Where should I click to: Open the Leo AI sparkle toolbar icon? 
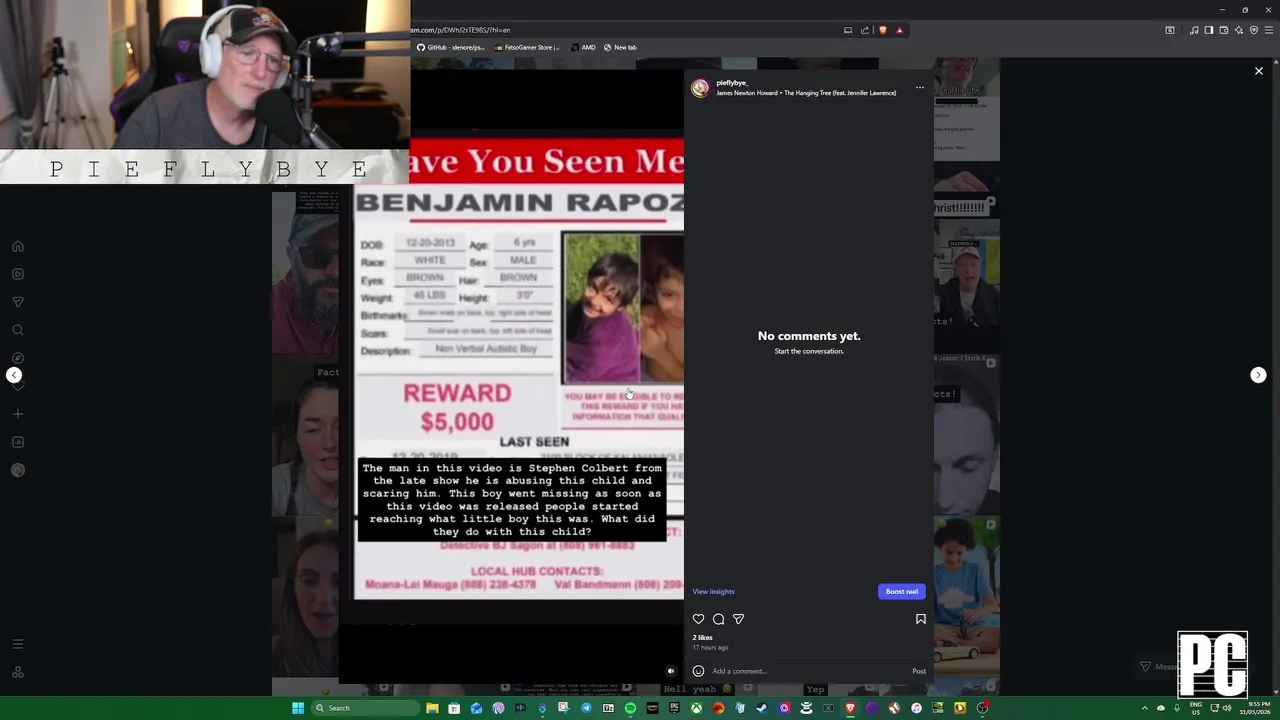[x=1239, y=30]
